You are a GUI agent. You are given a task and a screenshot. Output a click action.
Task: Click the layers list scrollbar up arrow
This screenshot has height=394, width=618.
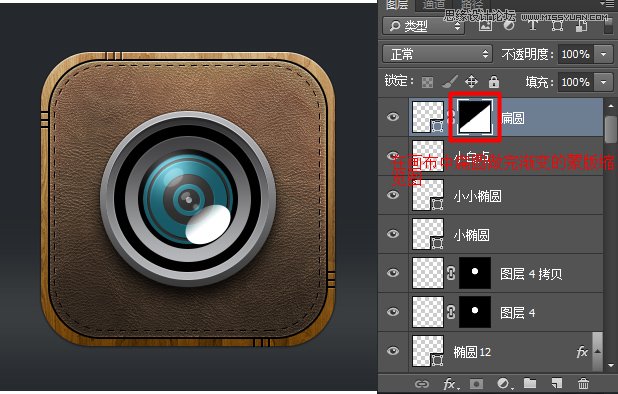610,105
